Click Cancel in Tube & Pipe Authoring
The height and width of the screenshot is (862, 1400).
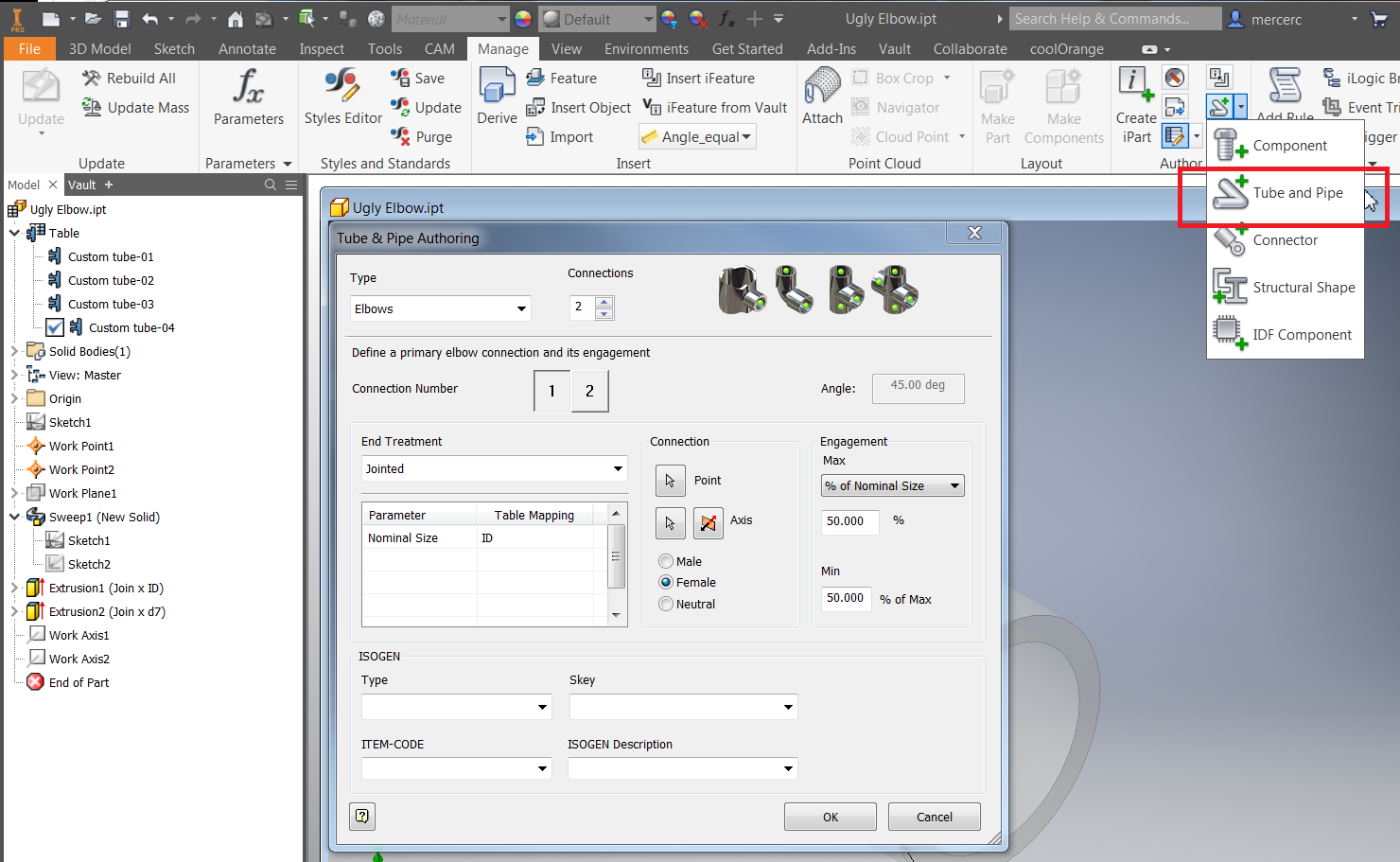[934, 817]
